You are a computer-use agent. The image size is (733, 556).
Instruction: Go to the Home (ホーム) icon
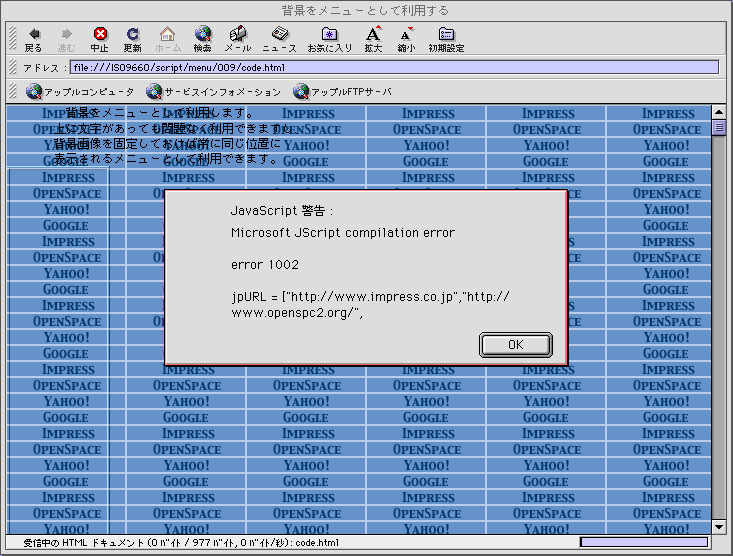pyautogui.click(x=167, y=39)
